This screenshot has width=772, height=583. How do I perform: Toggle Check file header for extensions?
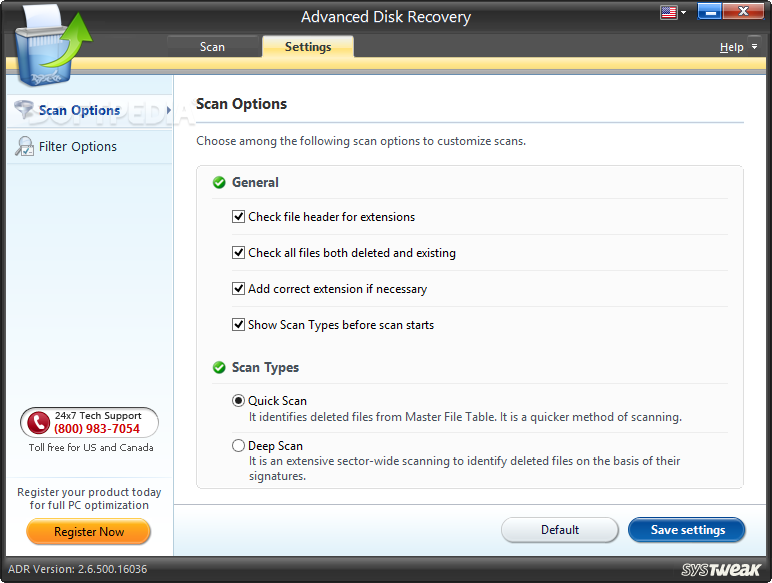click(x=238, y=217)
